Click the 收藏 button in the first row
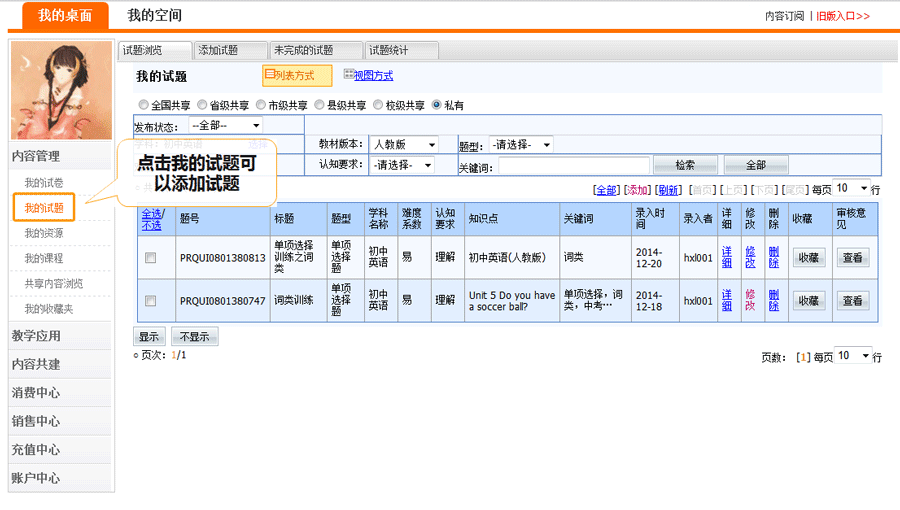 click(808, 258)
